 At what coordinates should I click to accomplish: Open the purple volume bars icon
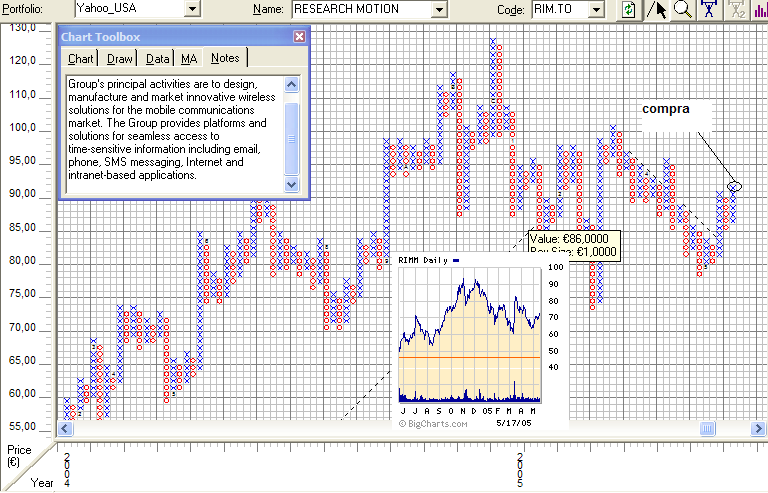tap(761, 9)
